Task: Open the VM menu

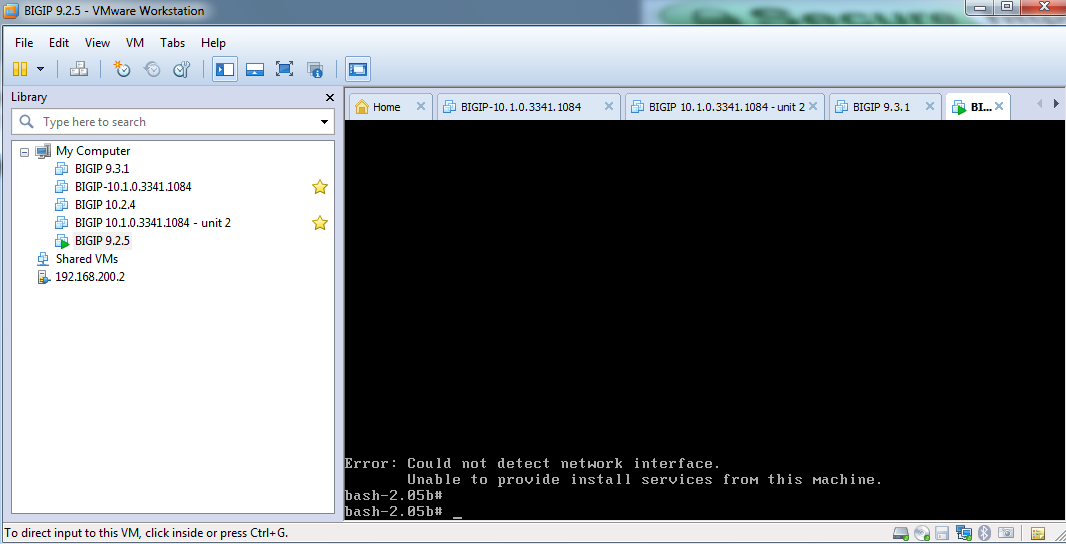Action: 135,43
